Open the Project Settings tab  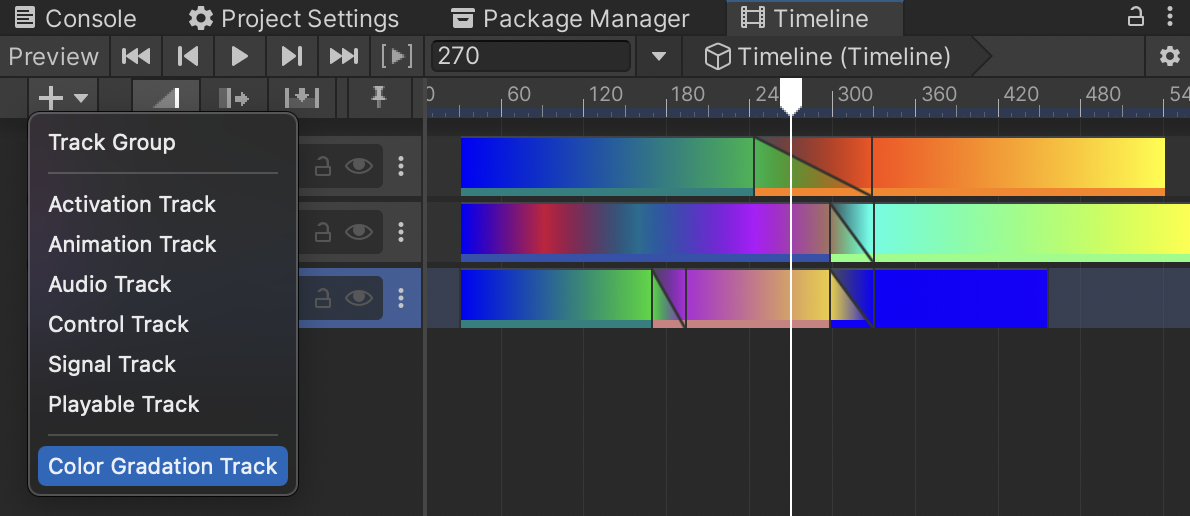coord(294,17)
